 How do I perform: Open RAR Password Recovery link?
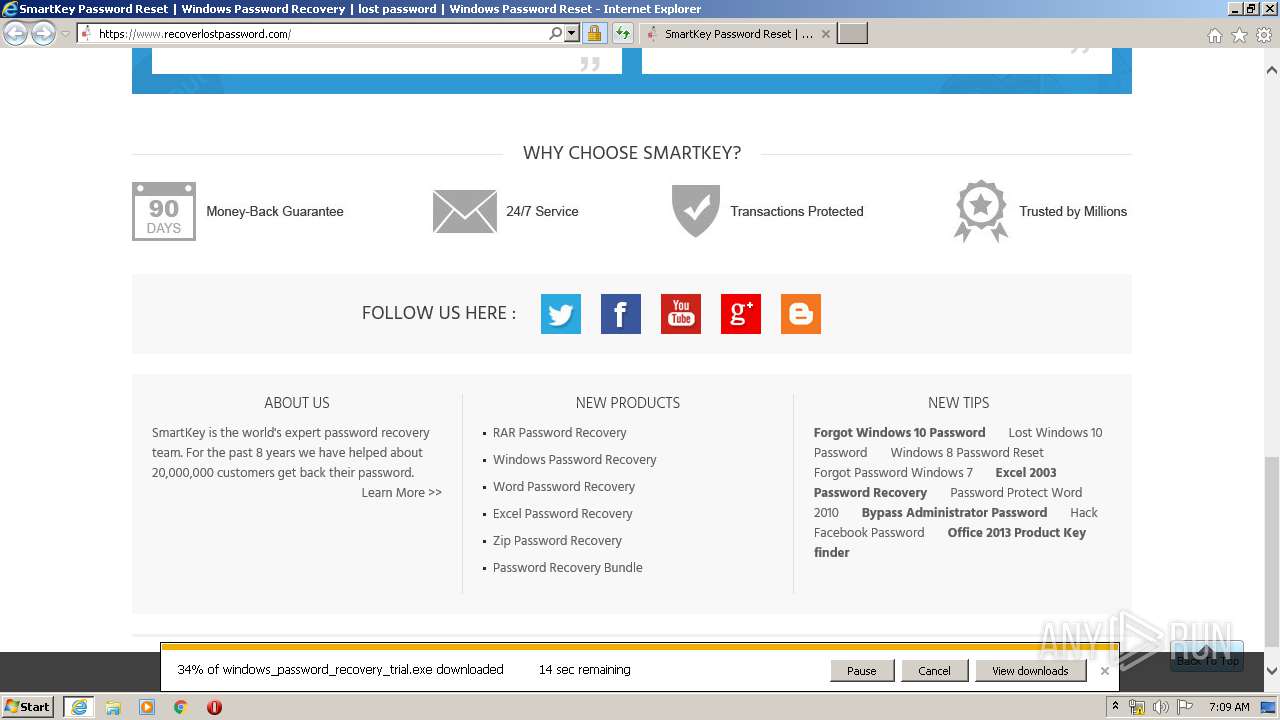click(x=559, y=433)
